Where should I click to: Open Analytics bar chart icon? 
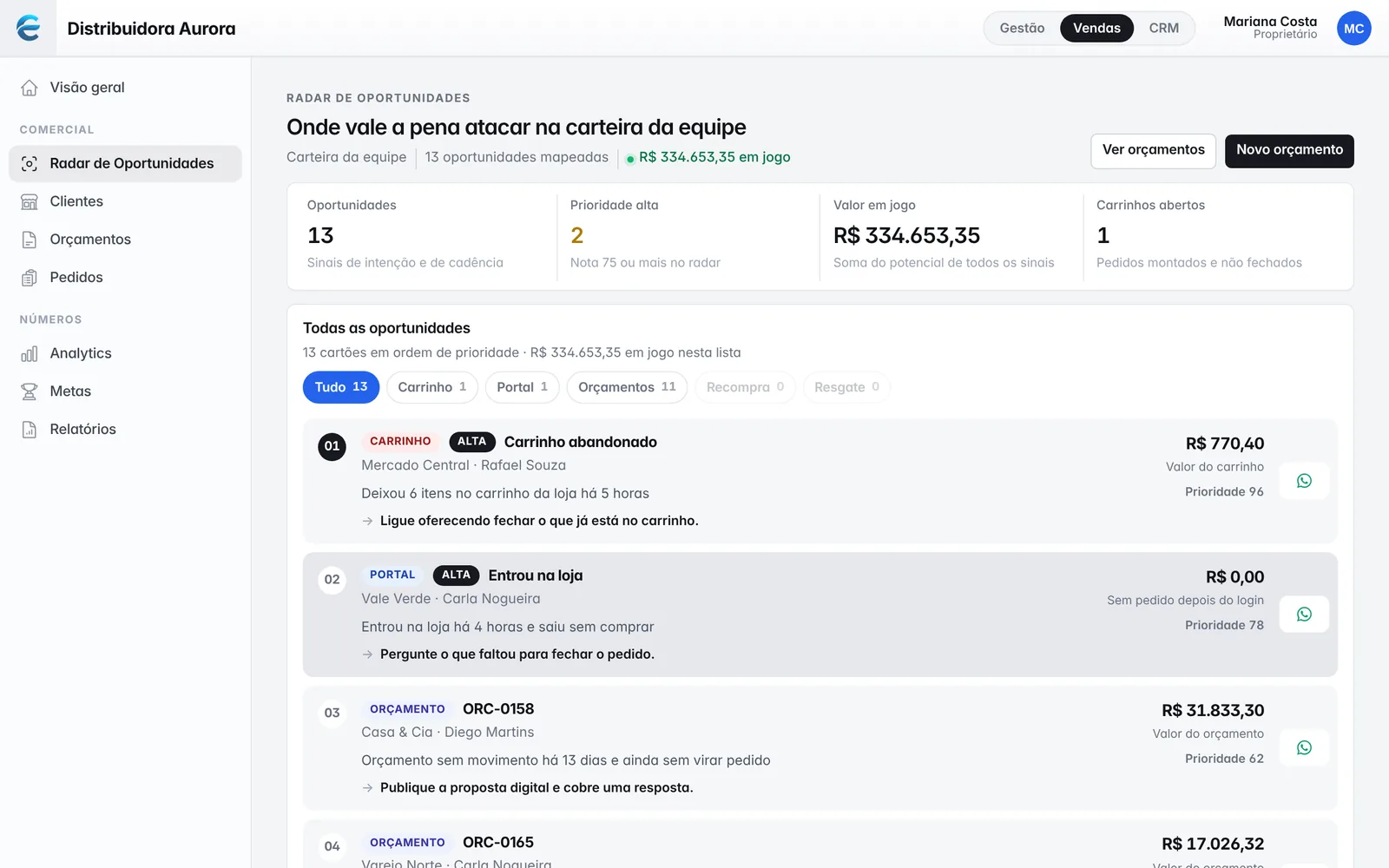click(x=30, y=353)
